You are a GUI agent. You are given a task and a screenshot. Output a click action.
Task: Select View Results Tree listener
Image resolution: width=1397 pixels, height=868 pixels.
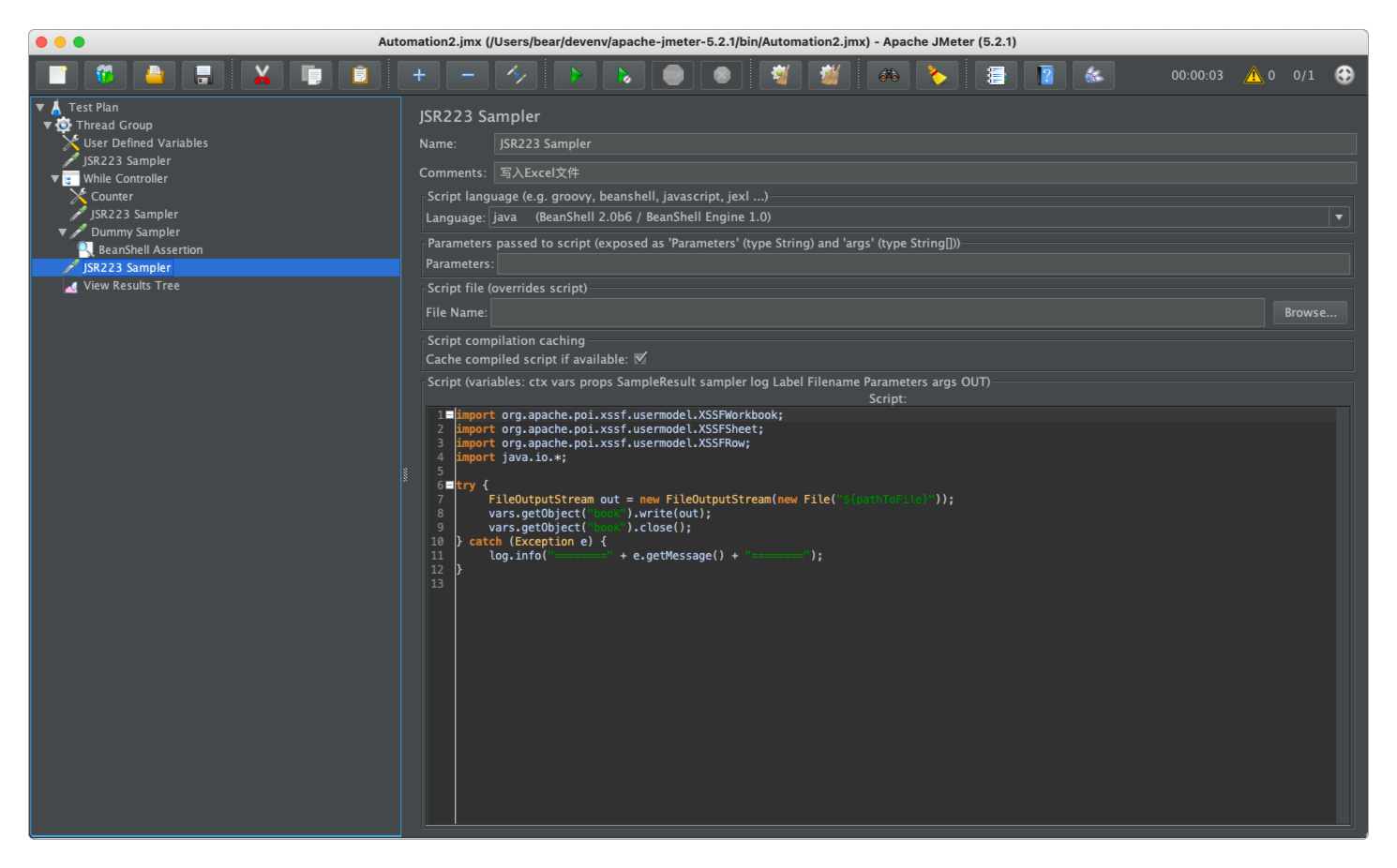131,286
